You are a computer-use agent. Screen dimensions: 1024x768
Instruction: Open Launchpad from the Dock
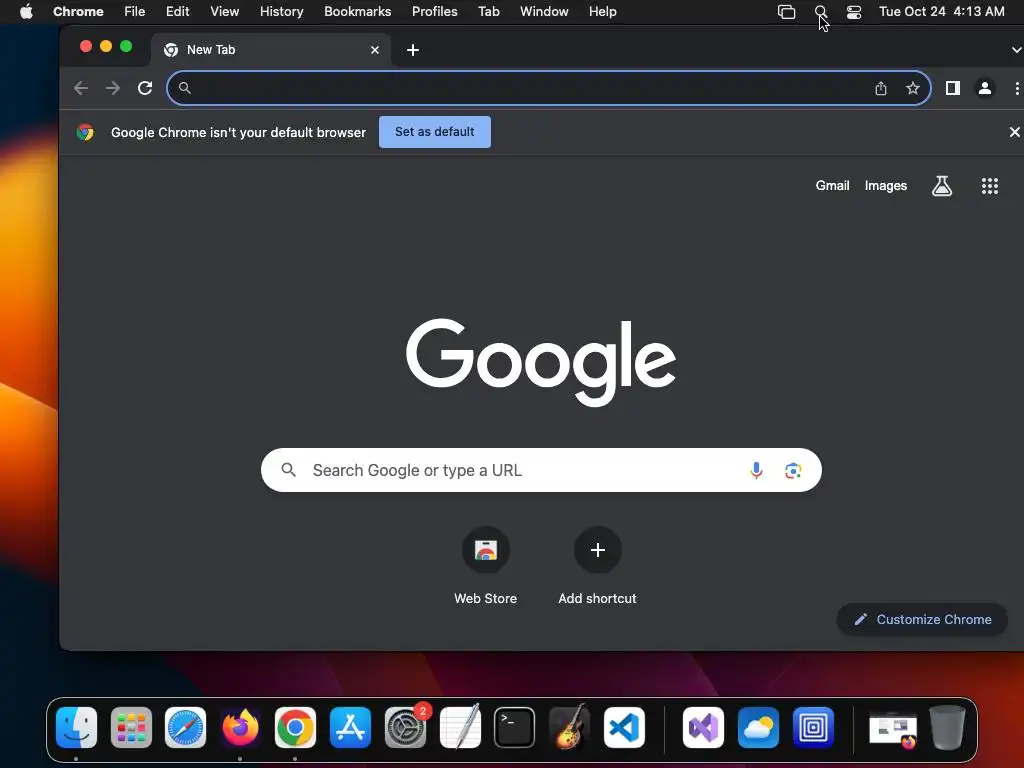(x=131, y=728)
